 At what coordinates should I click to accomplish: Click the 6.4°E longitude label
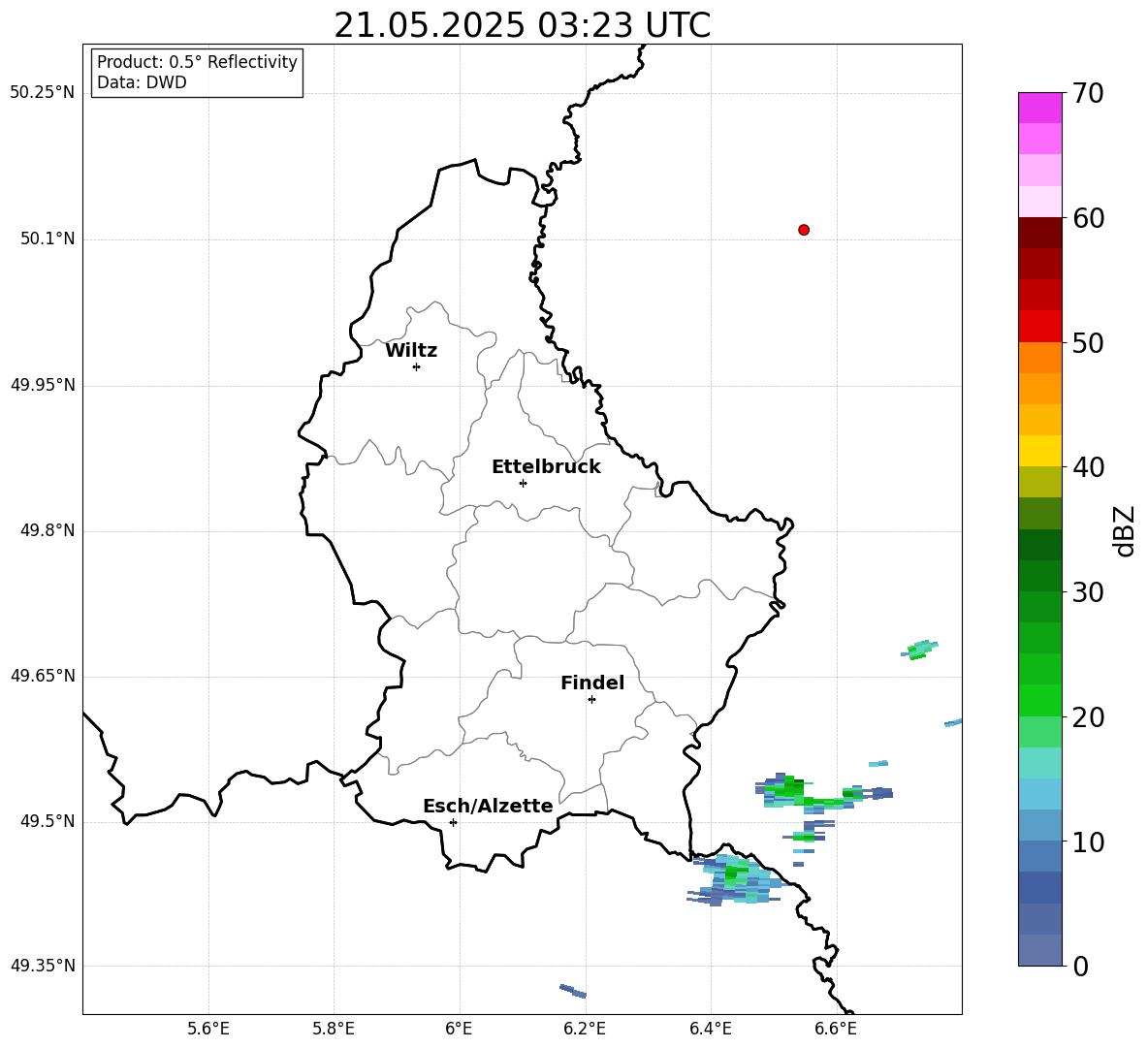pyautogui.click(x=710, y=1029)
